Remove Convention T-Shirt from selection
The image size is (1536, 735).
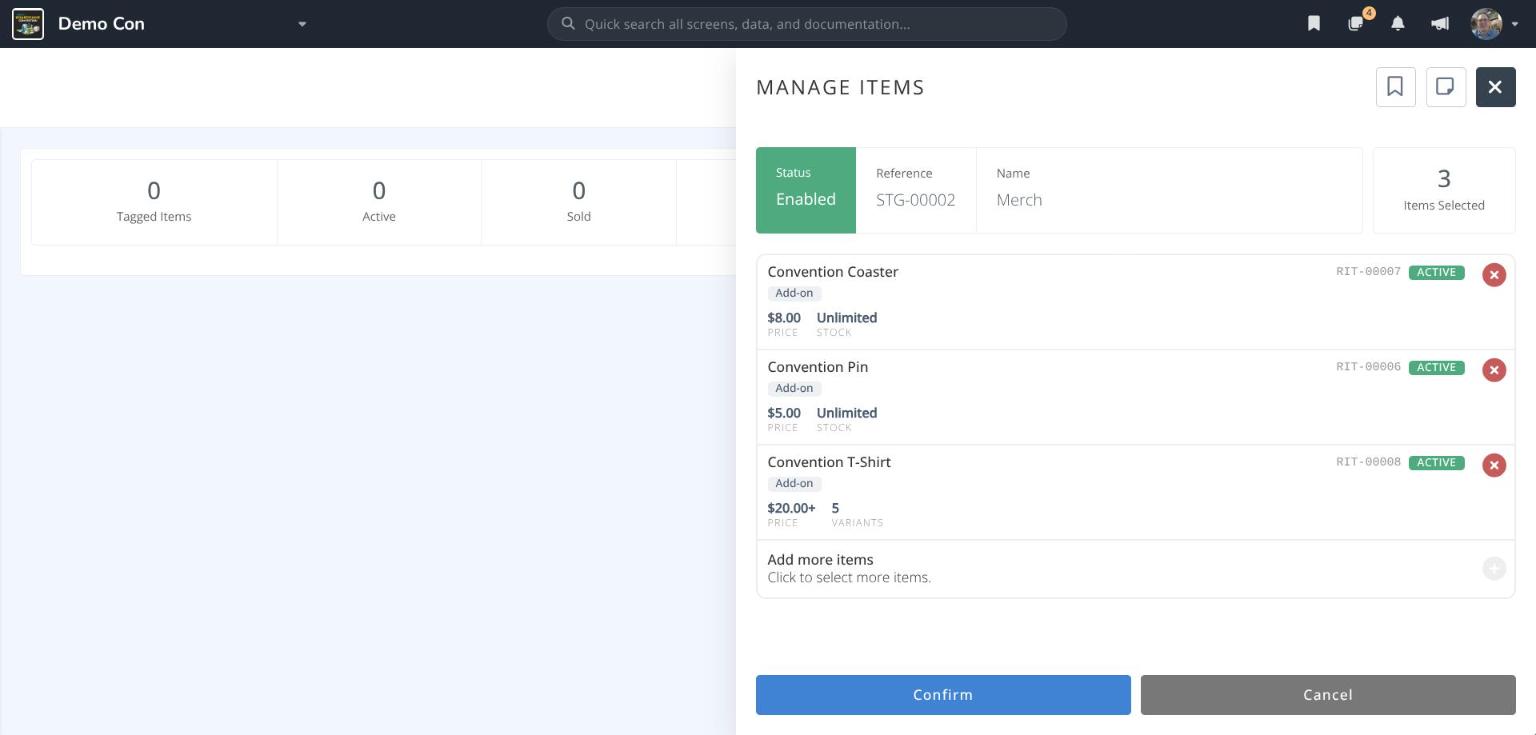click(1494, 465)
